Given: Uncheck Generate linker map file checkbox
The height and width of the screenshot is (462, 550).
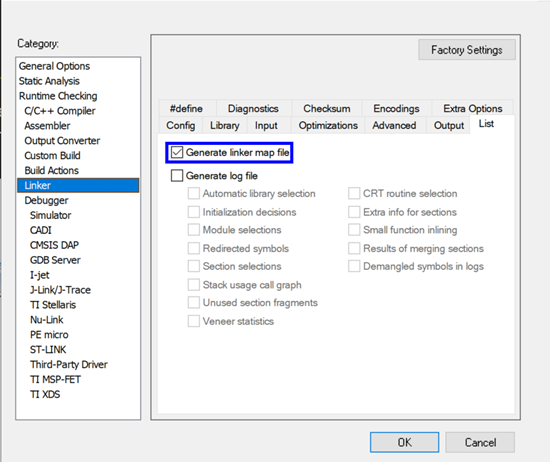Looking at the screenshot, I should tap(177, 153).
